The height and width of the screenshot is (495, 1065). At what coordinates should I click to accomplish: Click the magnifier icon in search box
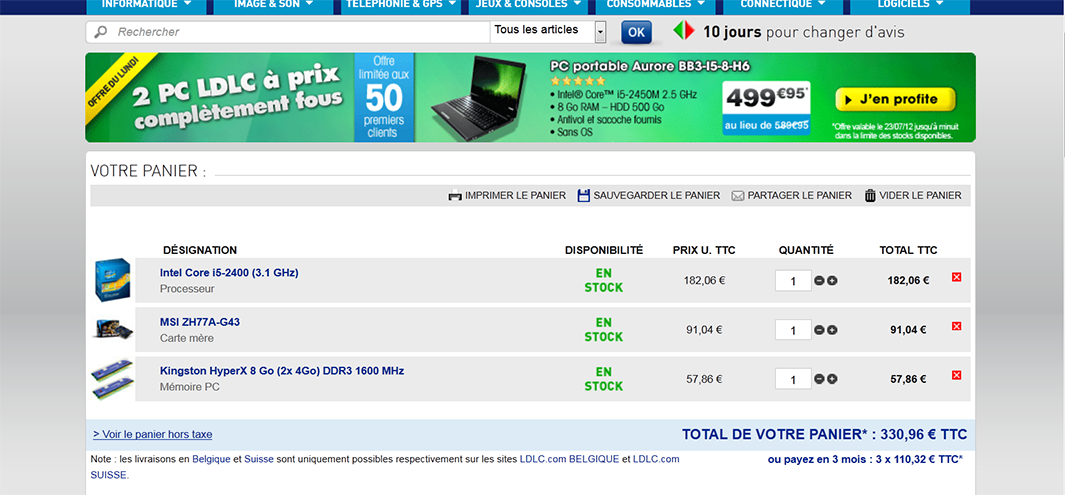[x=101, y=32]
